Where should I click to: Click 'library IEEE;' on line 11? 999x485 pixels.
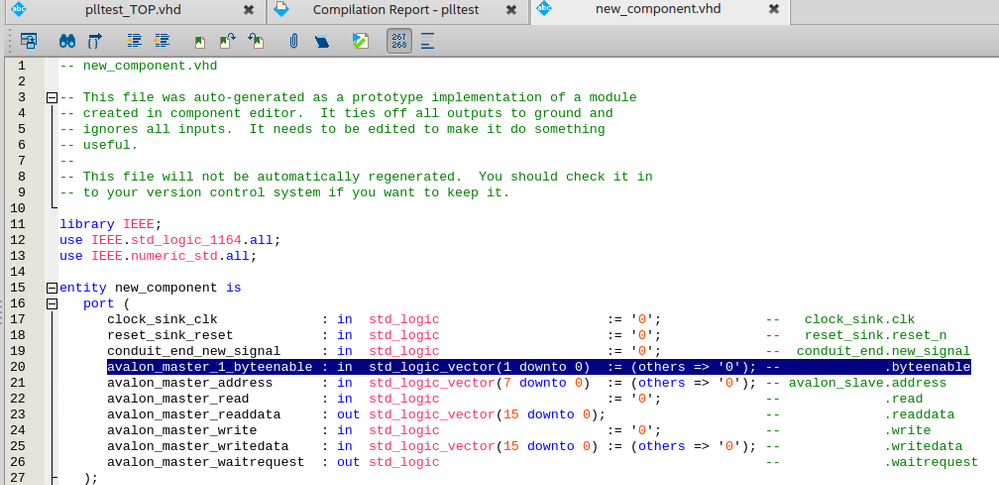click(111, 224)
